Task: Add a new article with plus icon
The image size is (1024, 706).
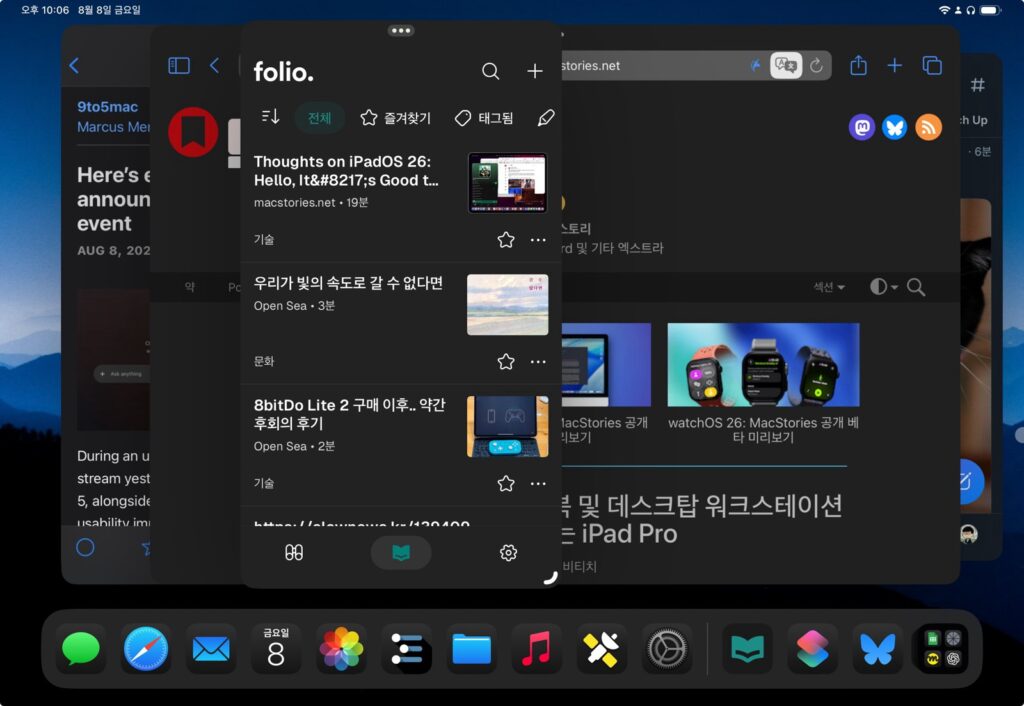Action: [535, 71]
